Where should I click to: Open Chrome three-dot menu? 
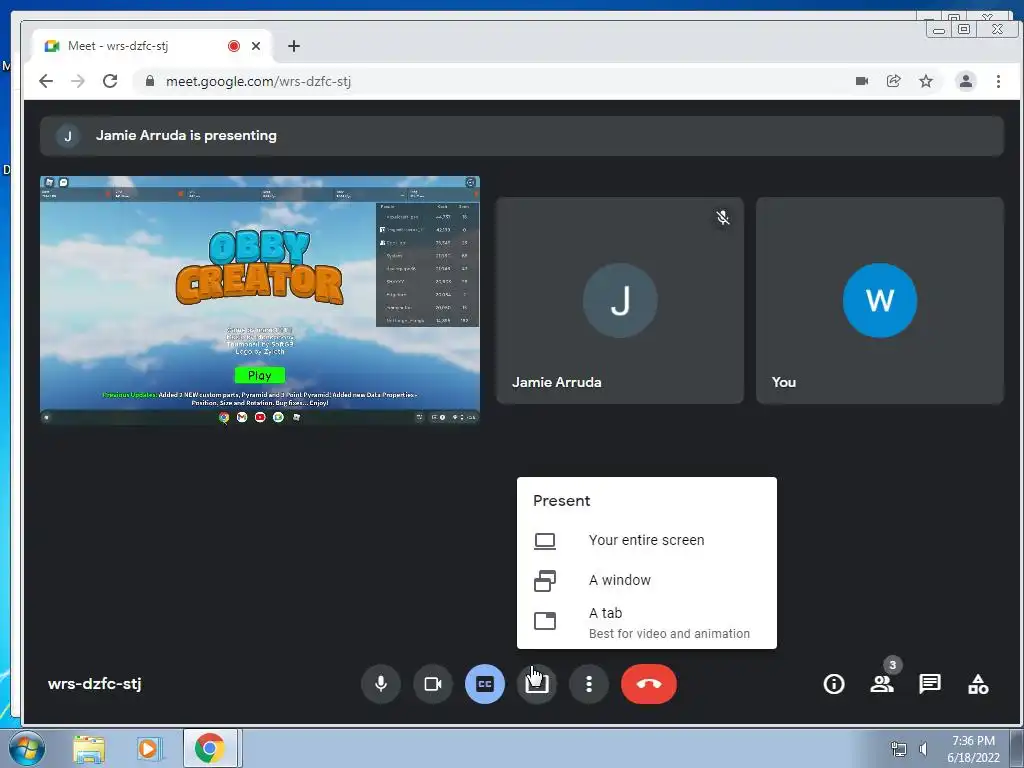998,81
